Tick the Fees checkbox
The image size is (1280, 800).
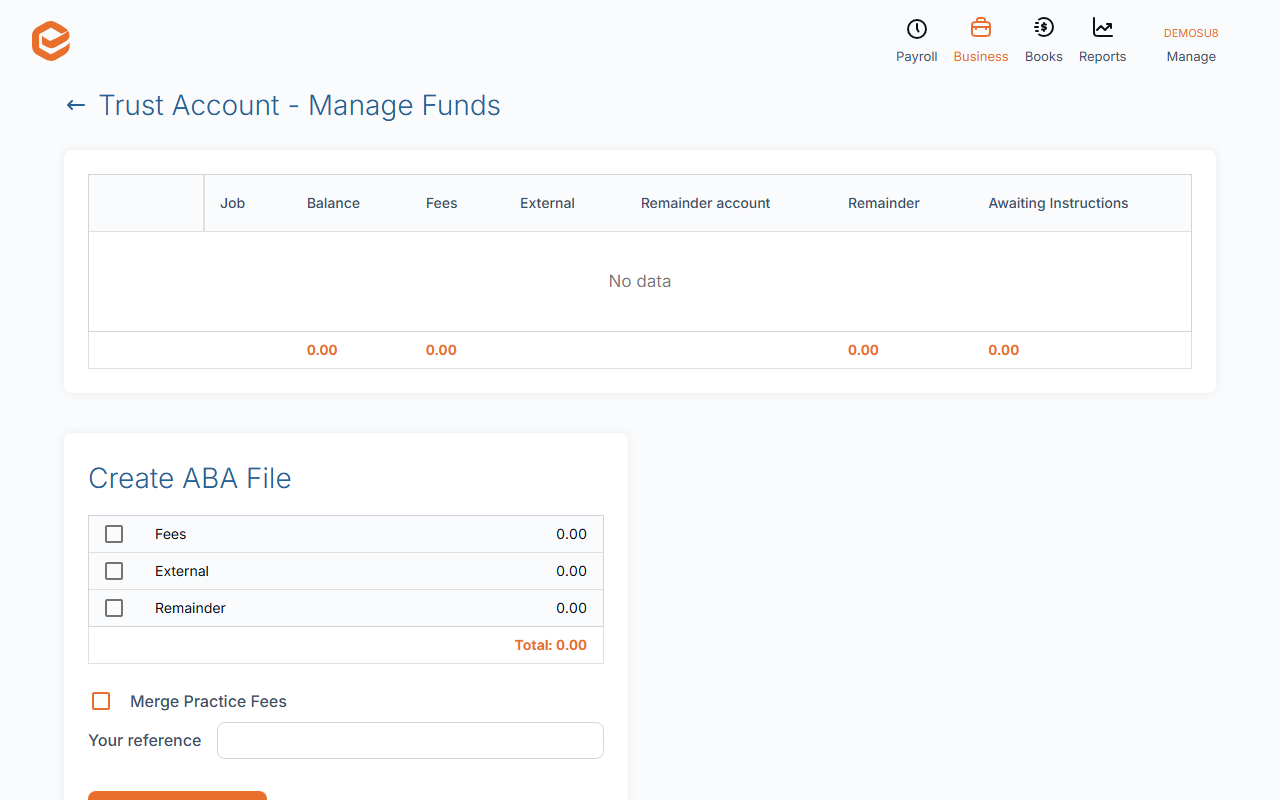pos(114,534)
